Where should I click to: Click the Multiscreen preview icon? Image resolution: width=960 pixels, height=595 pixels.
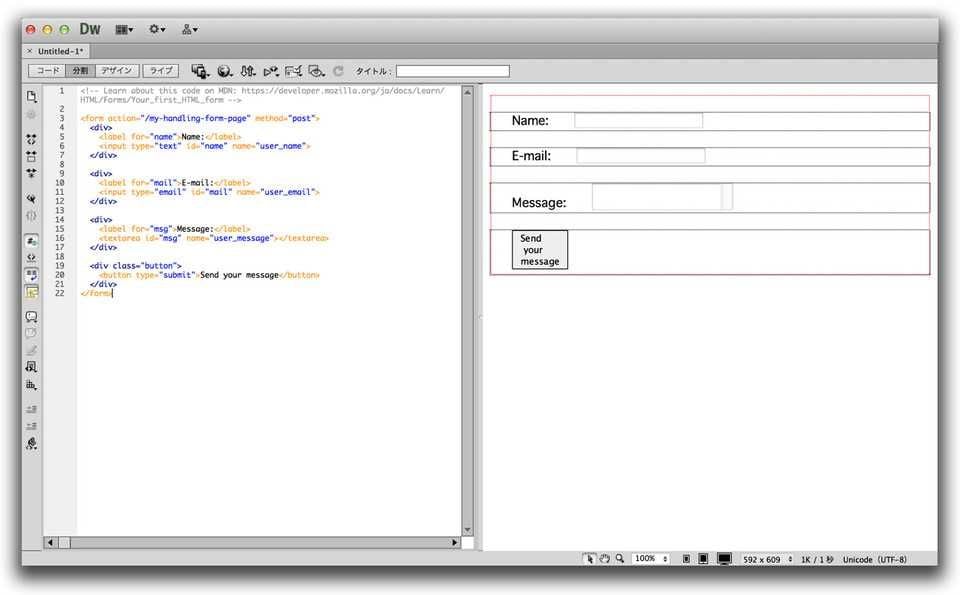coord(200,71)
